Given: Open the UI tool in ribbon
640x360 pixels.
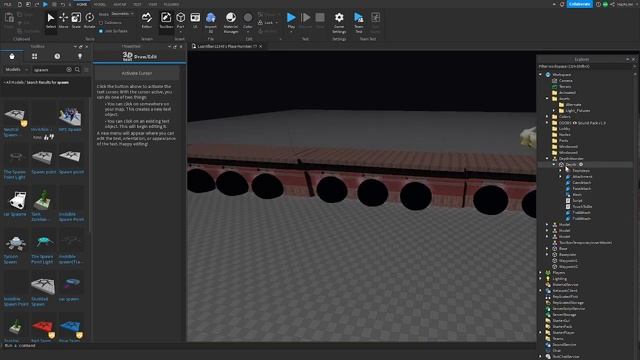Looking at the screenshot, I should 195,21.
